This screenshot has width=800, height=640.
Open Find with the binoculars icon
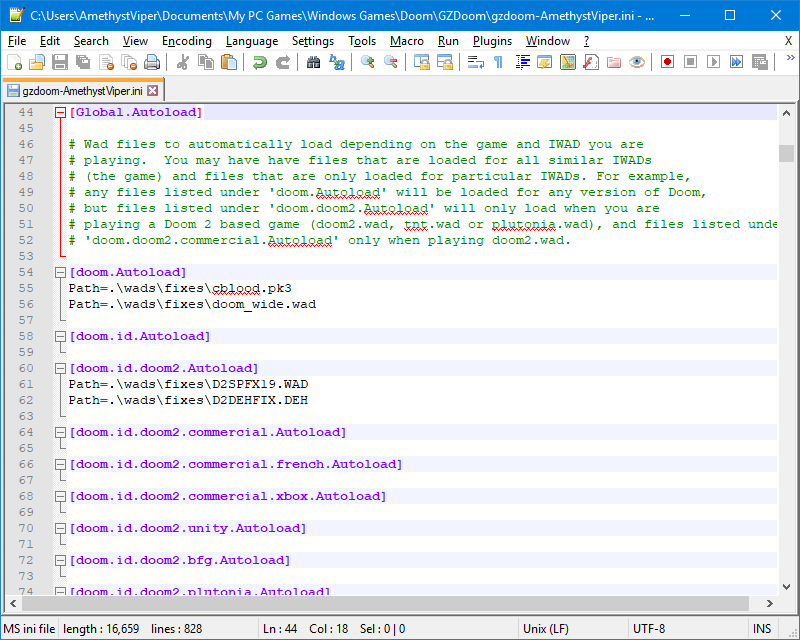[314, 62]
